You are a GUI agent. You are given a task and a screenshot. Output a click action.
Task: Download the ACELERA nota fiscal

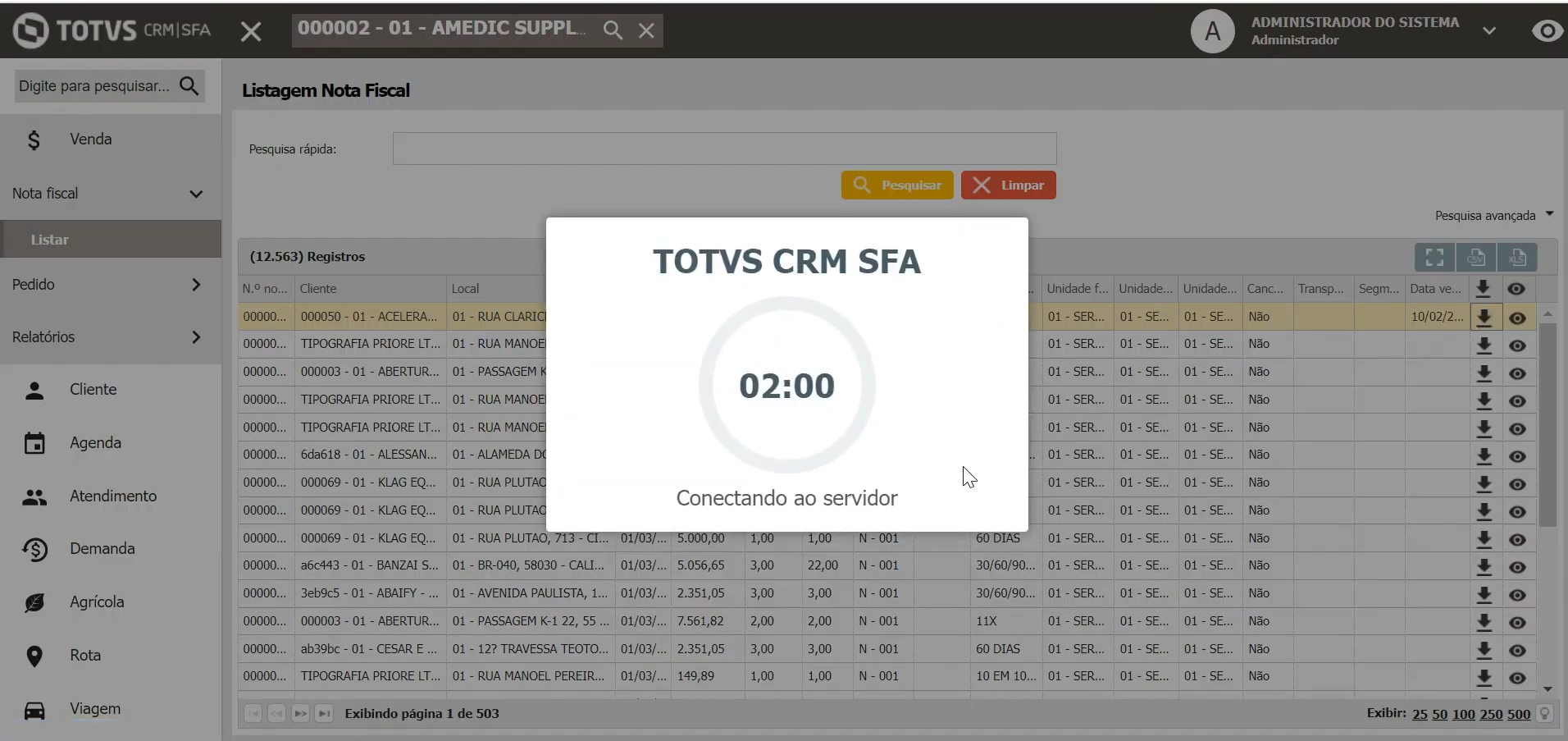tap(1484, 317)
